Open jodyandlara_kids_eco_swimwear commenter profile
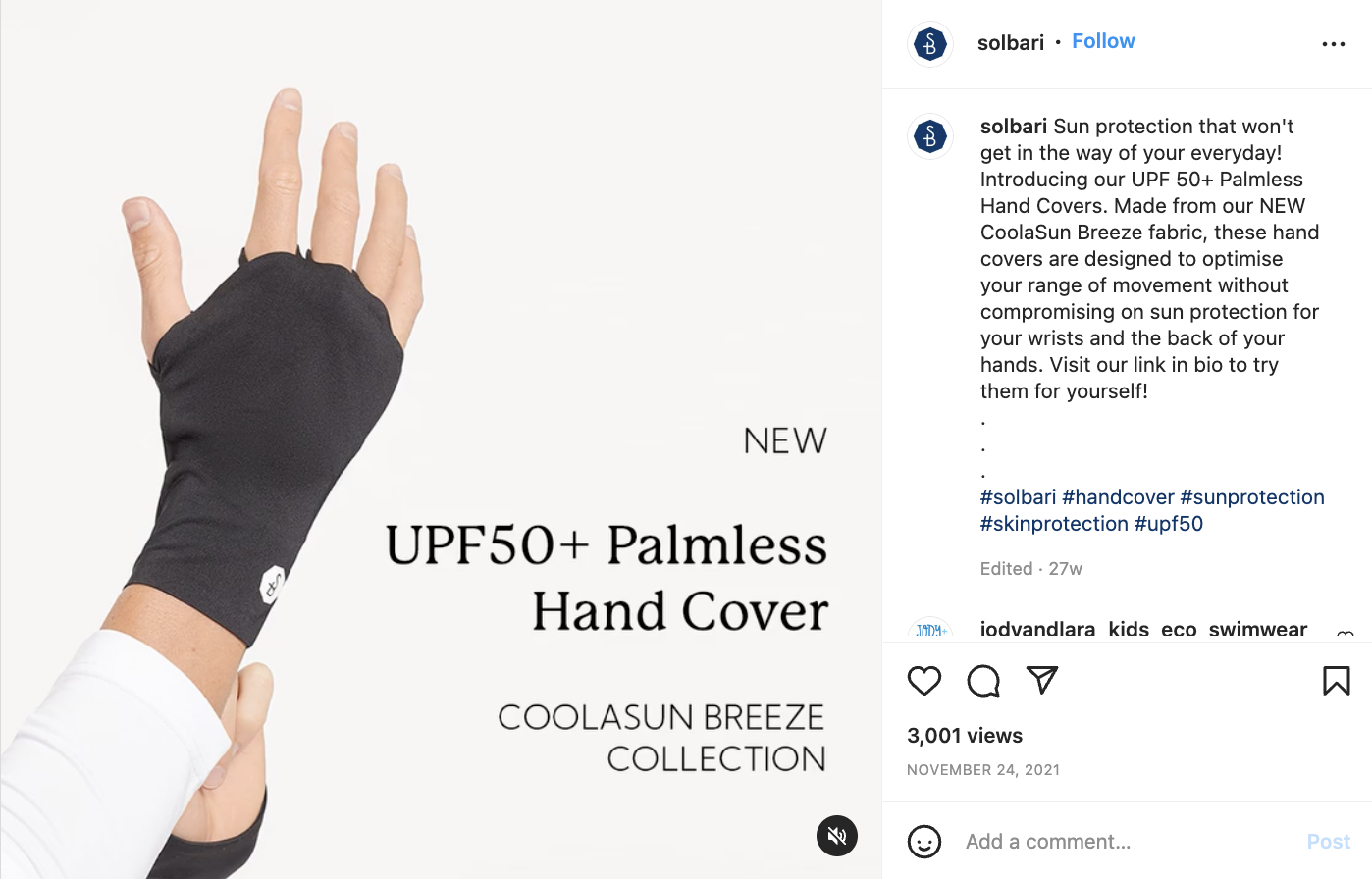Screen dimensions: 1372x879 tap(1143, 630)
